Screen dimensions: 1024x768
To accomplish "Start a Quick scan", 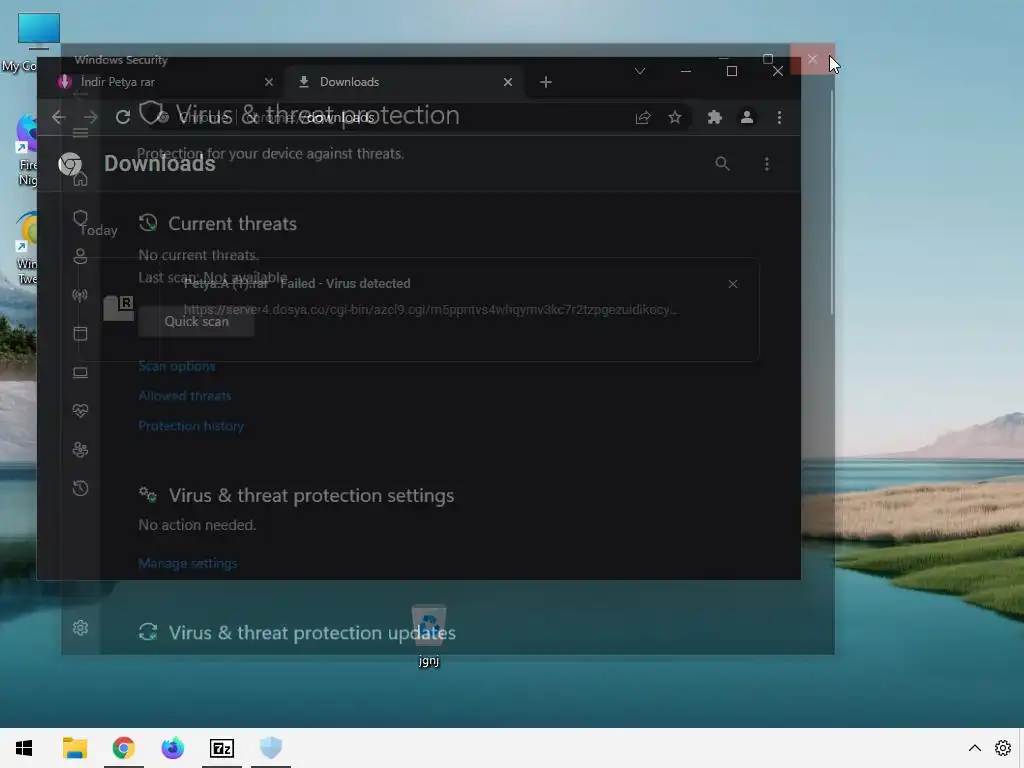I will (x=196, y=321).
